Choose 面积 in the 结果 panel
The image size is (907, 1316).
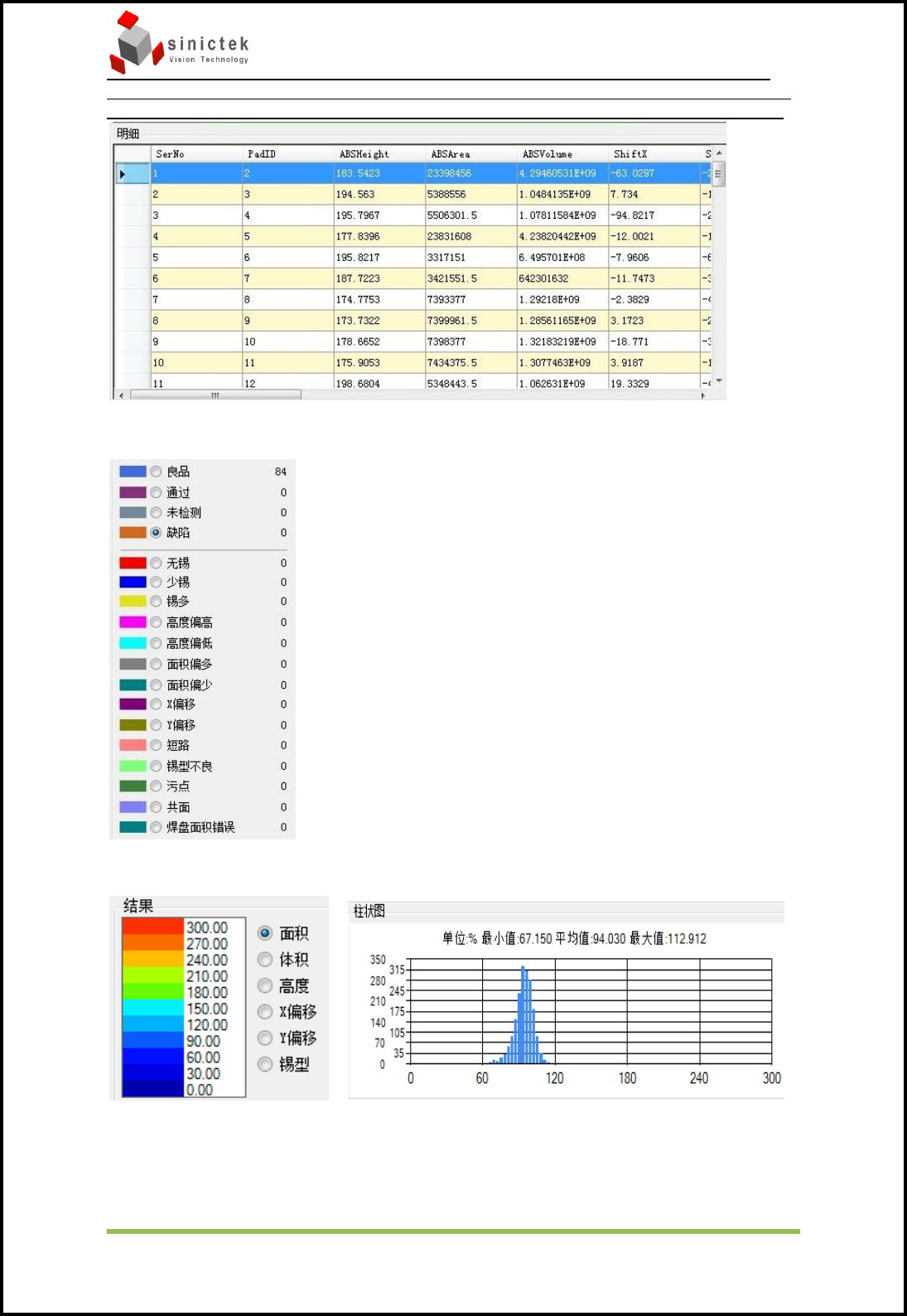tap(265, 933)
